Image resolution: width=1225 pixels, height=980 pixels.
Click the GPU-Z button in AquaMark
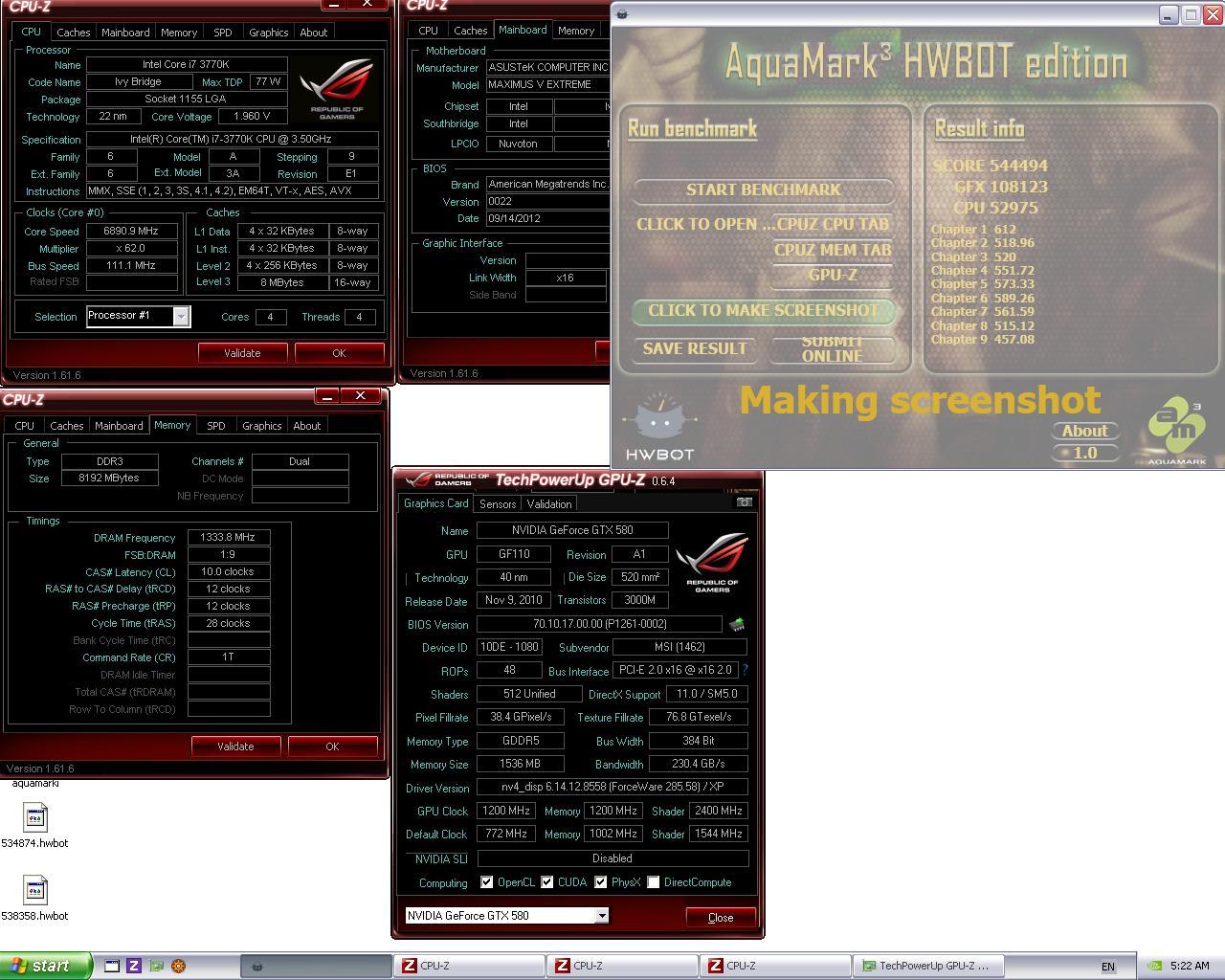click(833, 275)
